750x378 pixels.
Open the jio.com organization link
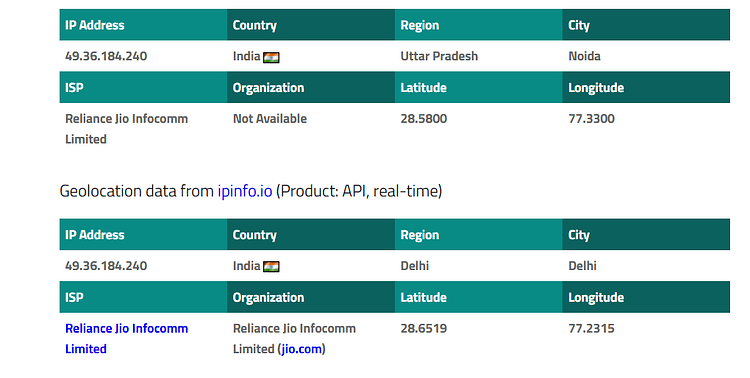pos(302,349)
